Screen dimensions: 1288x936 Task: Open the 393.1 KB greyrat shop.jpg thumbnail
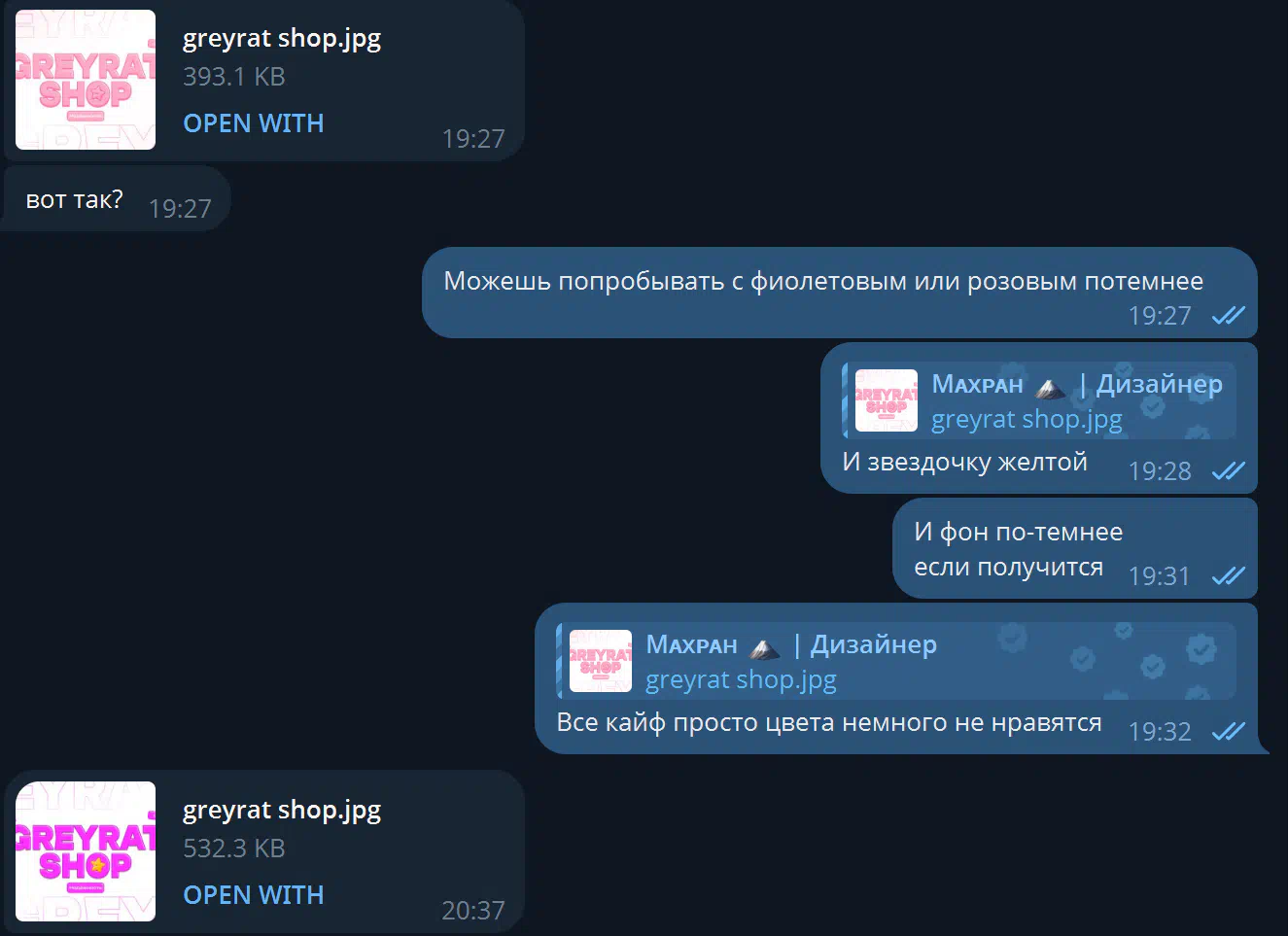click(86, 80)
